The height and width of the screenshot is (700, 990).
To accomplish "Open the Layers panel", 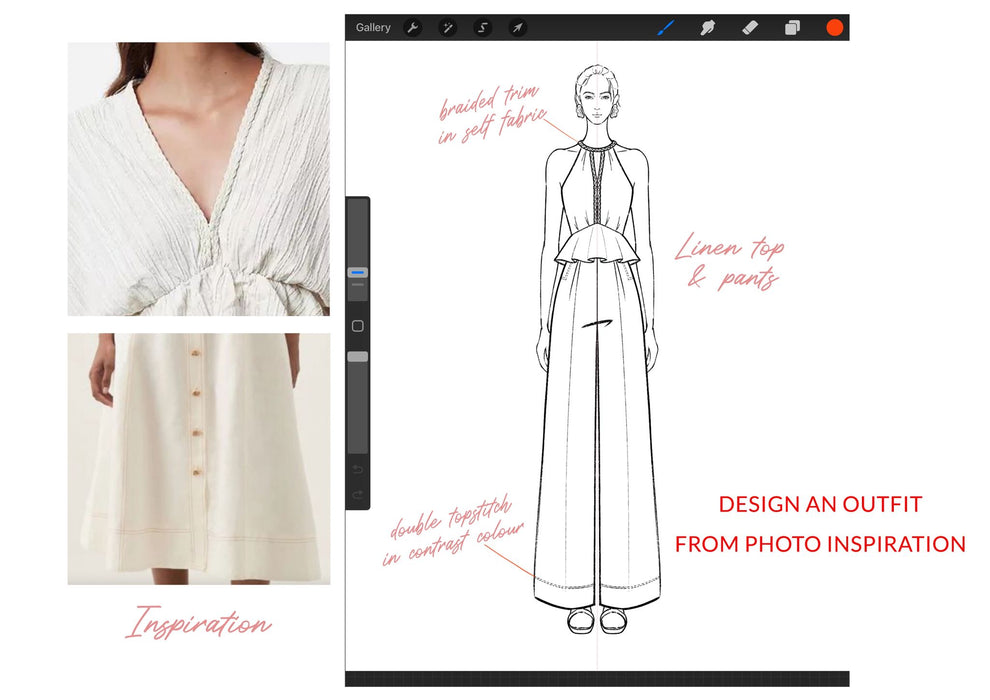I will tap(790, 27).
